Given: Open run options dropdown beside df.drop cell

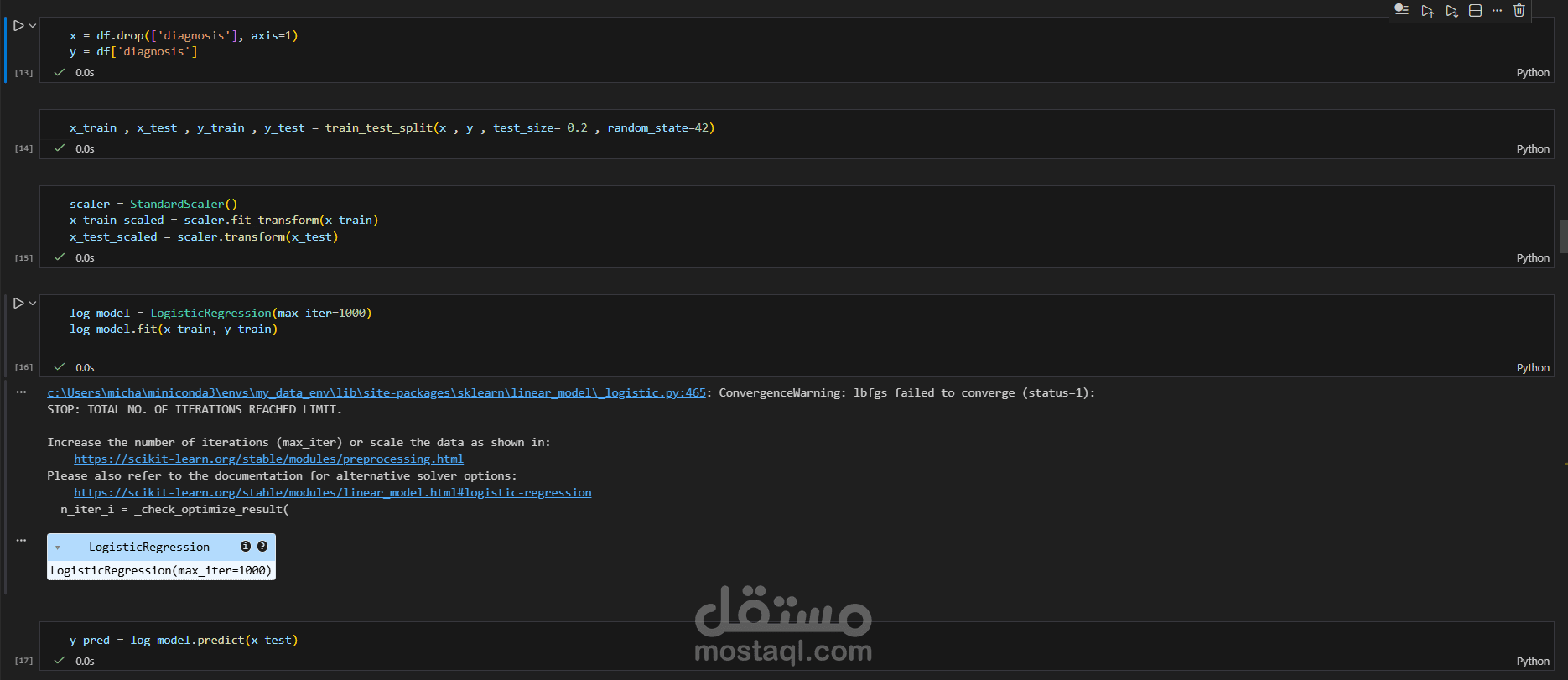Looking at the screenshot, I should [33, 26].
